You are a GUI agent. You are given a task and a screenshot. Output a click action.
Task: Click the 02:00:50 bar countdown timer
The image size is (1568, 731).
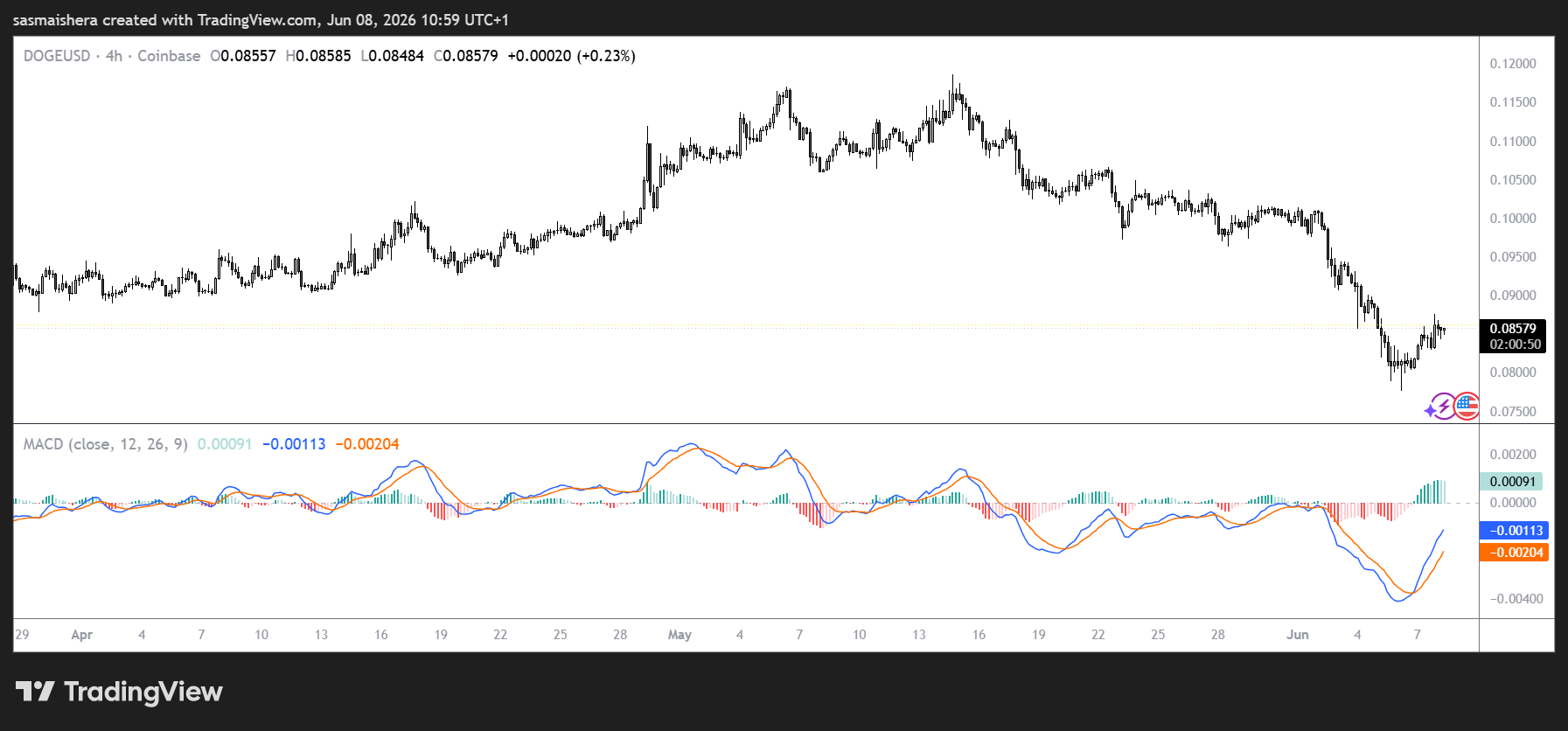1516,345
